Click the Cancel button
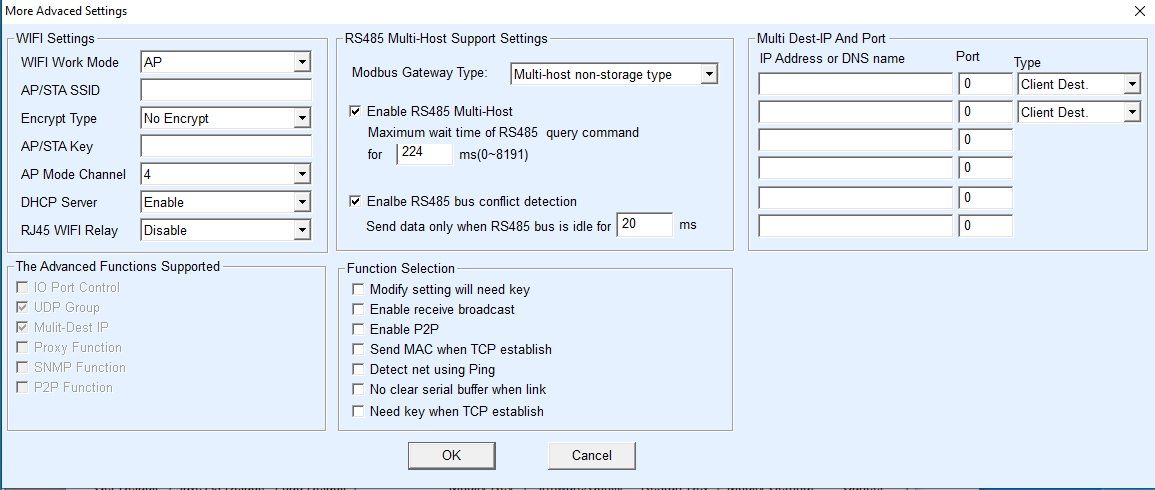 (591, 455)
